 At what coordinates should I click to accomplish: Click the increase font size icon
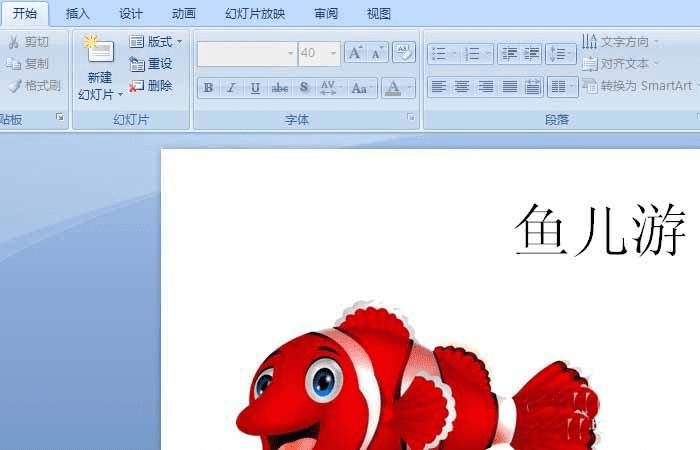pos(356,53)
